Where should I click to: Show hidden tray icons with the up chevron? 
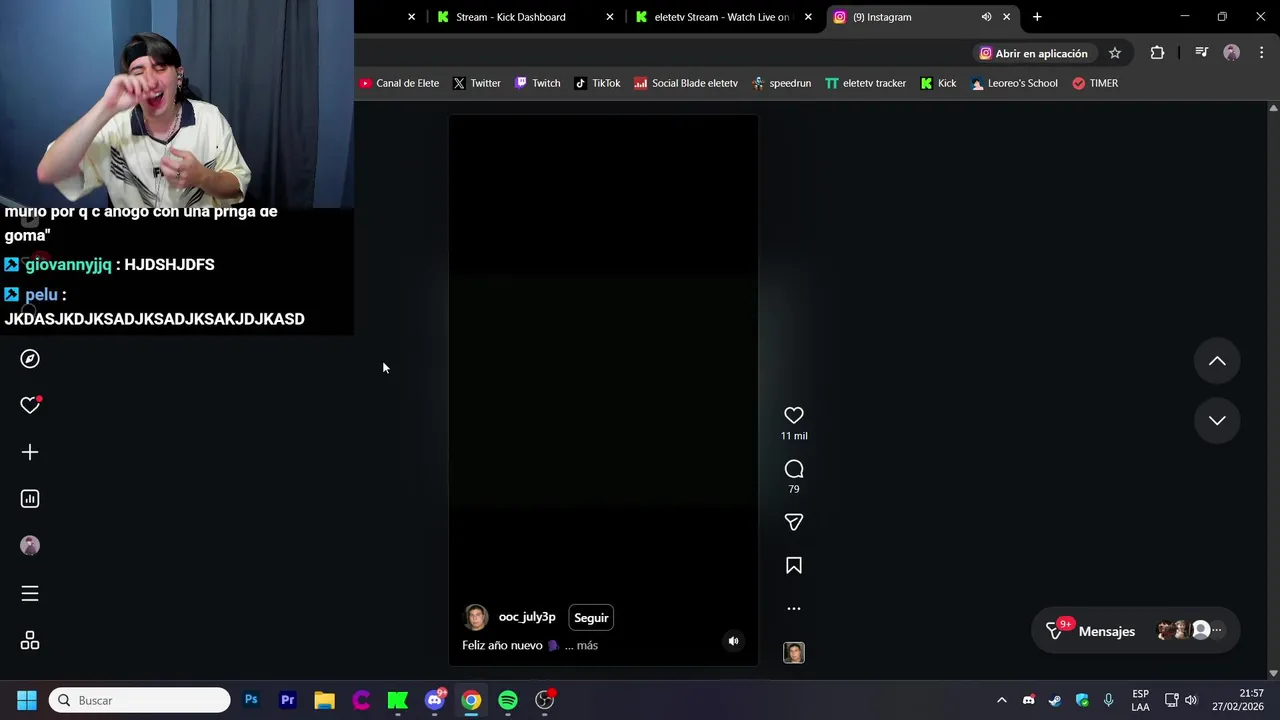point(1001,700)
